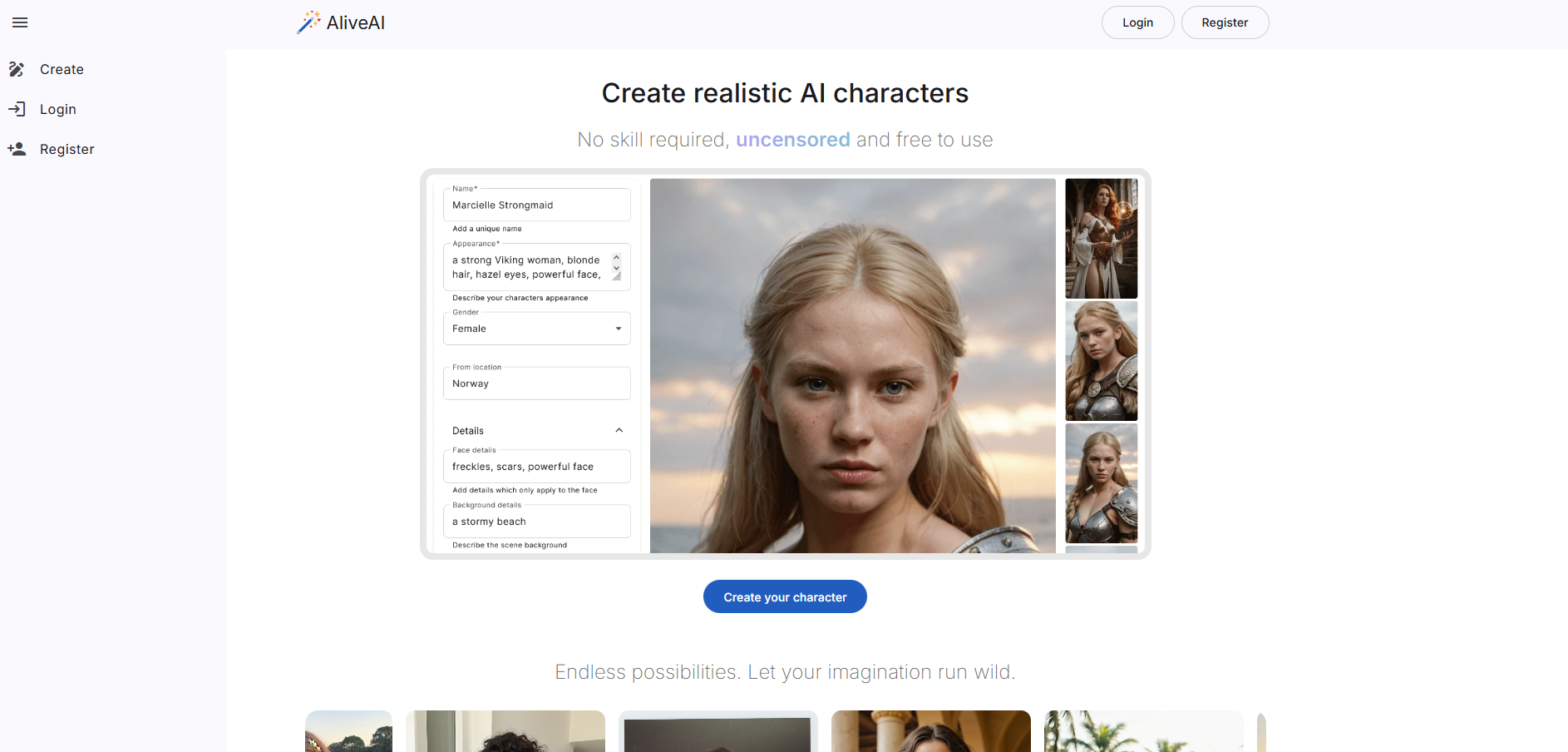Click the Login arrow icon in sidebar
1568x752 pixels.
tap(17, 109)
